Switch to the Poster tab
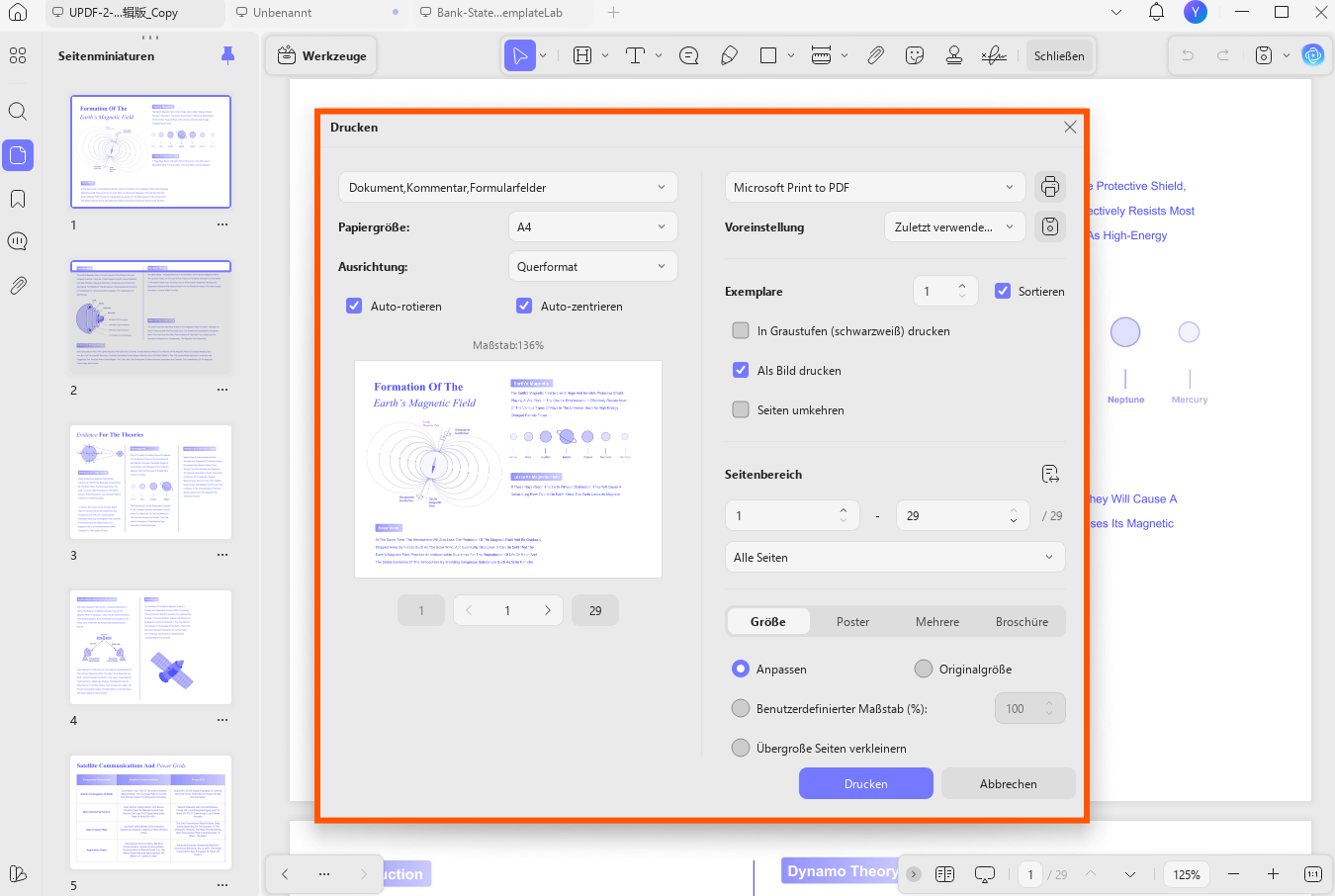Image resolution: width=1335 pixels, height=896 pixels. point(852,621)
